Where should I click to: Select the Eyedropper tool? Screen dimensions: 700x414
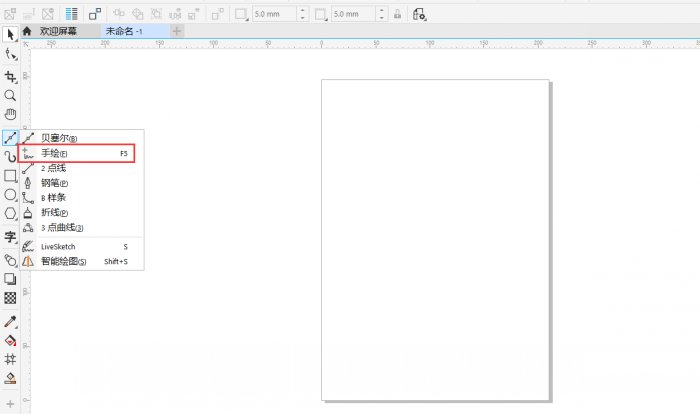pyautogui.click(x=10, y=322)
